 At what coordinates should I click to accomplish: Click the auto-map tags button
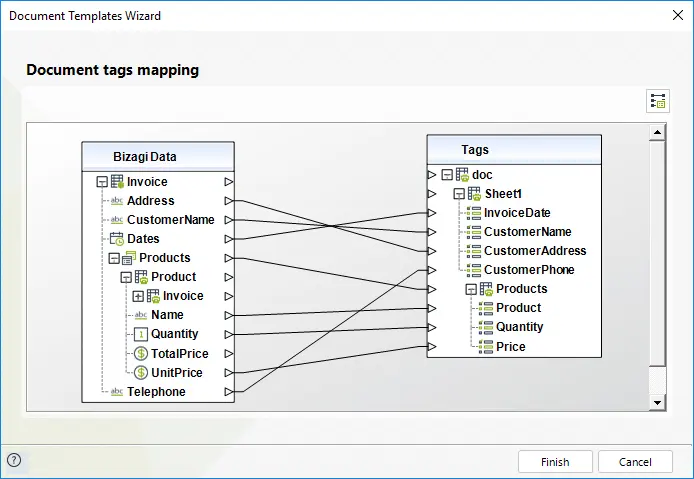[x=658, y=101]
